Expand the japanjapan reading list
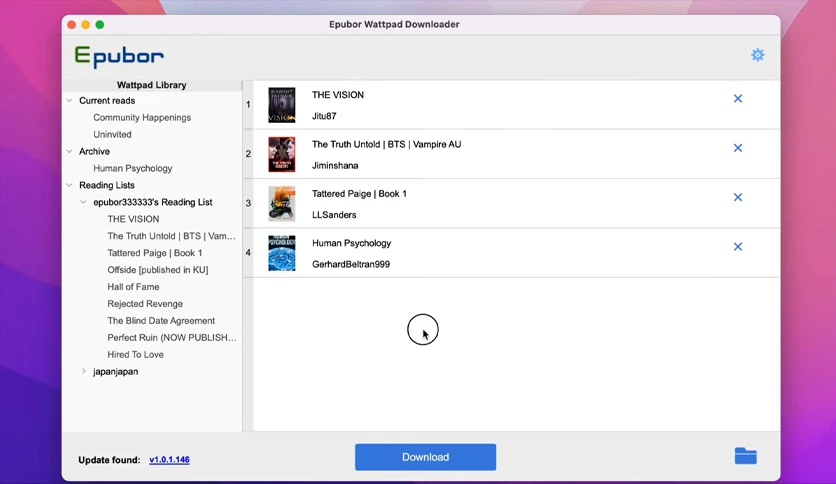836x484 pixels. [83, 371]
